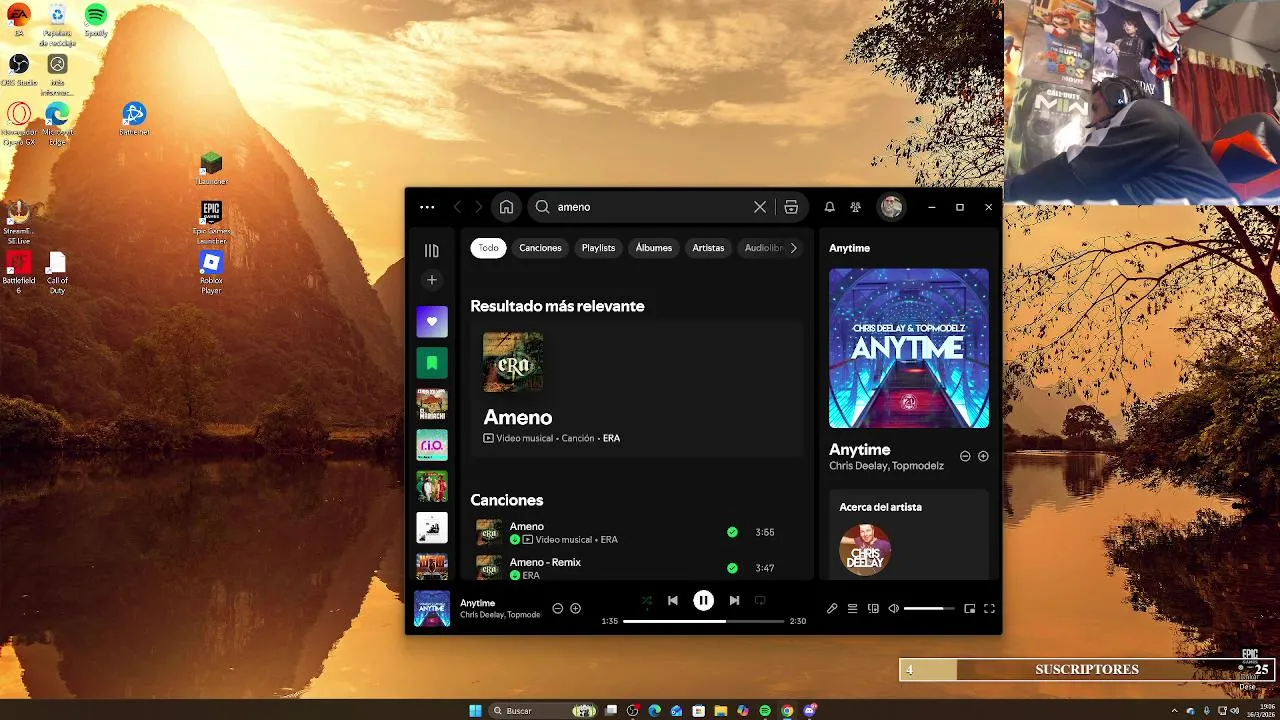Clear the search text with the X
This screenshot has width=1280, height=720.
(x=760, y=207)
